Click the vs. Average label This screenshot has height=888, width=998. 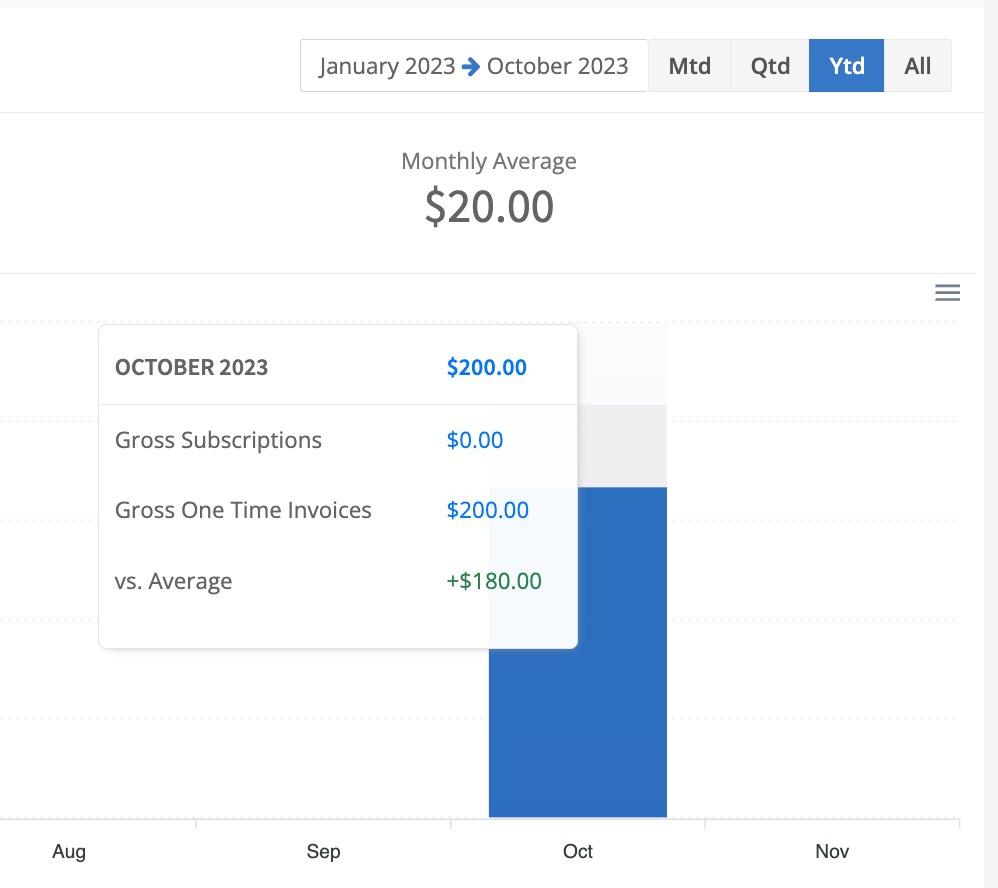[173, 581]
